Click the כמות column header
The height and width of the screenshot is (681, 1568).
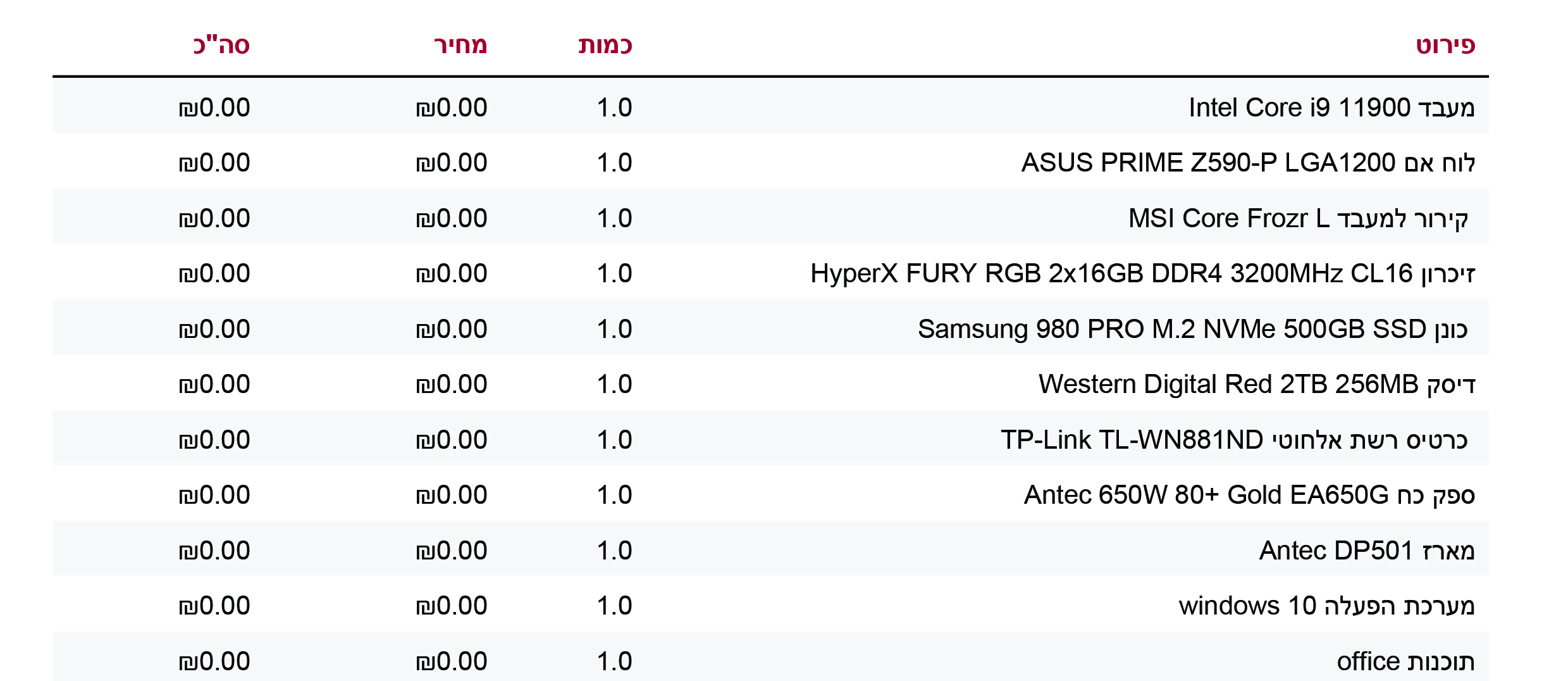pyautogui.click(x=605, y=46)
